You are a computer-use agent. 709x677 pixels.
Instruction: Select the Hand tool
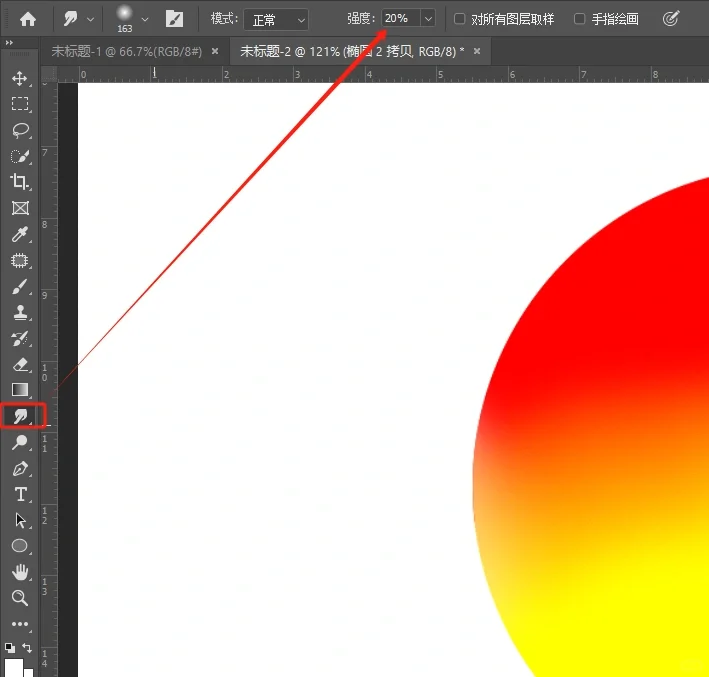(19, 572)
